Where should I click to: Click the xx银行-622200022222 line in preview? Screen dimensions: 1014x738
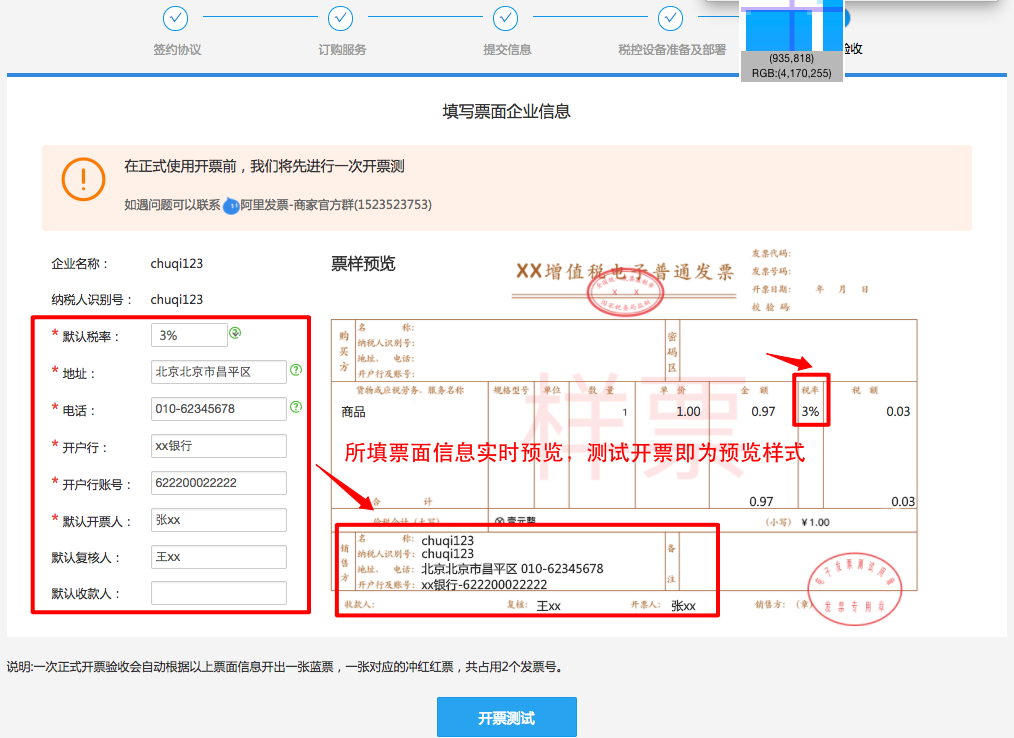[x=484, y=585]
